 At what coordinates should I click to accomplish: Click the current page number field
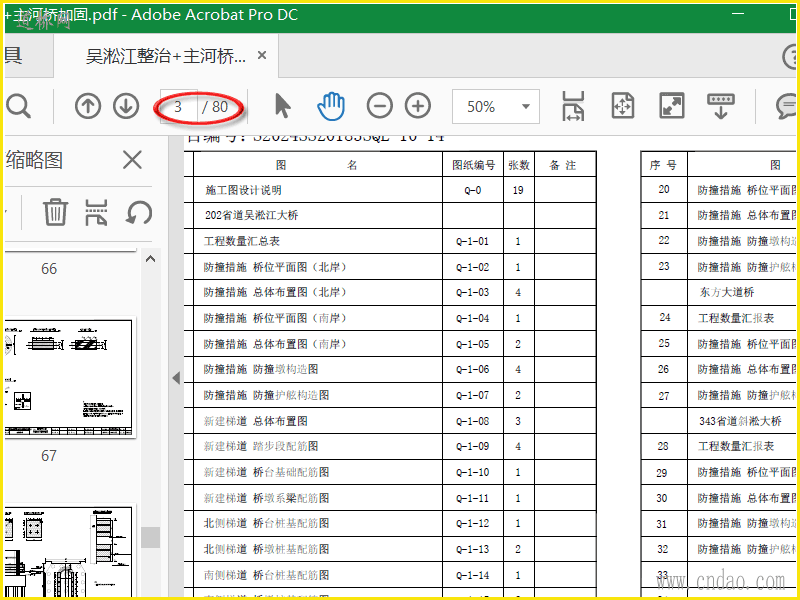click(x=178, y=107)
